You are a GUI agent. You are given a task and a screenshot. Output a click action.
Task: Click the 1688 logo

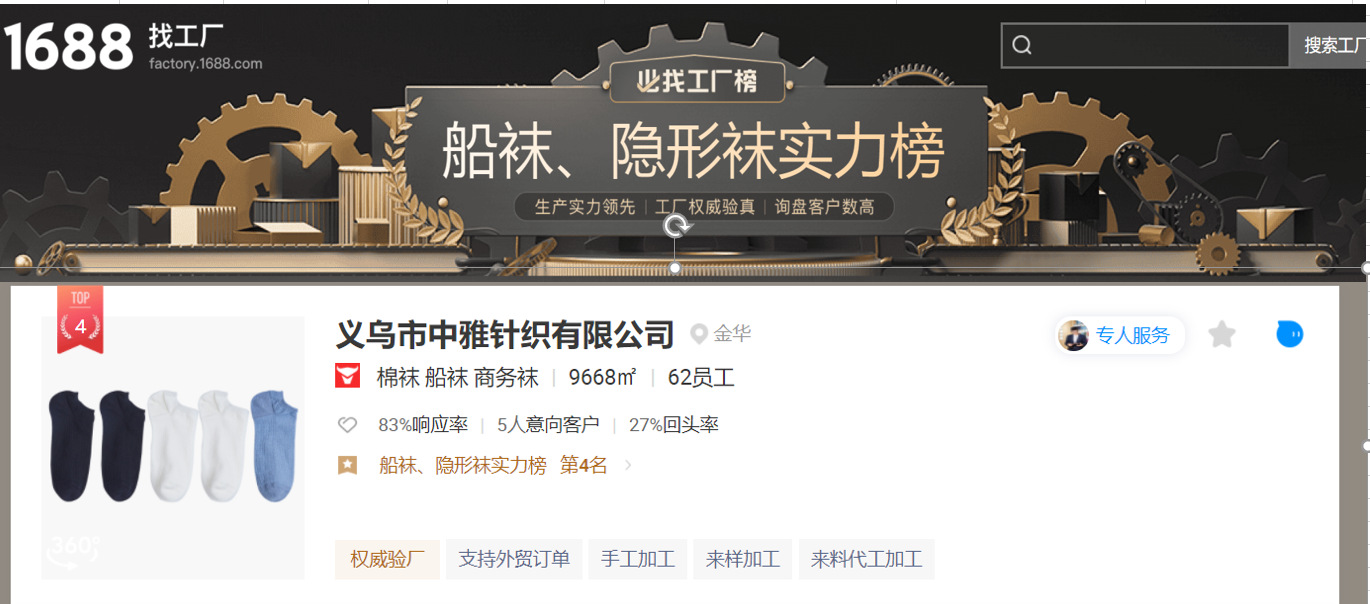pyautogui.click(x=68, y=47)
